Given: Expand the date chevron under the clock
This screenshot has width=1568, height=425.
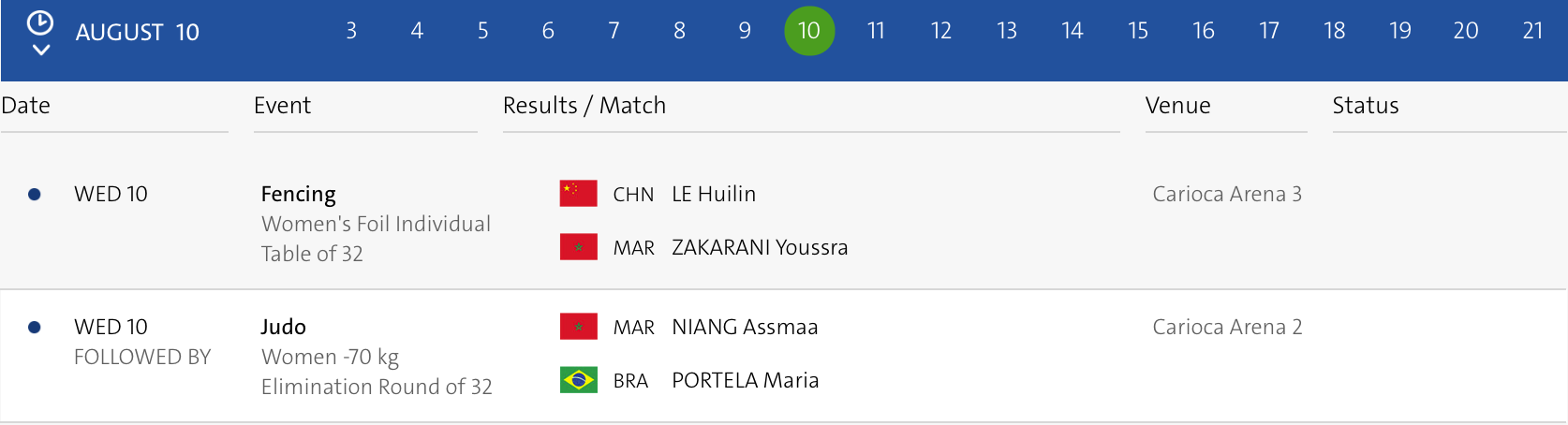Looking at the screenshot, I should [40, 50].
